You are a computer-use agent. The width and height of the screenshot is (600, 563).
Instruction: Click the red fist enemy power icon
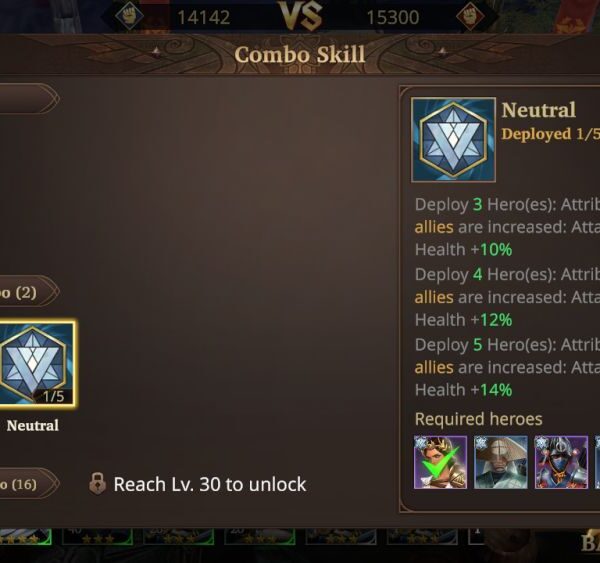point(470,16)
